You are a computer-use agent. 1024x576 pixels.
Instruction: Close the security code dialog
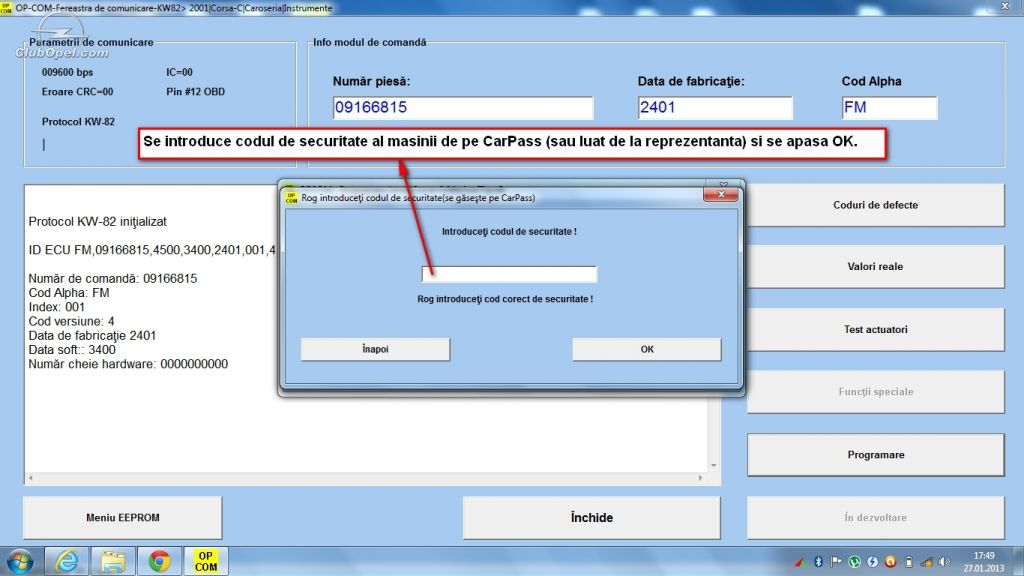pyautogui.click(x=721, y=194)
